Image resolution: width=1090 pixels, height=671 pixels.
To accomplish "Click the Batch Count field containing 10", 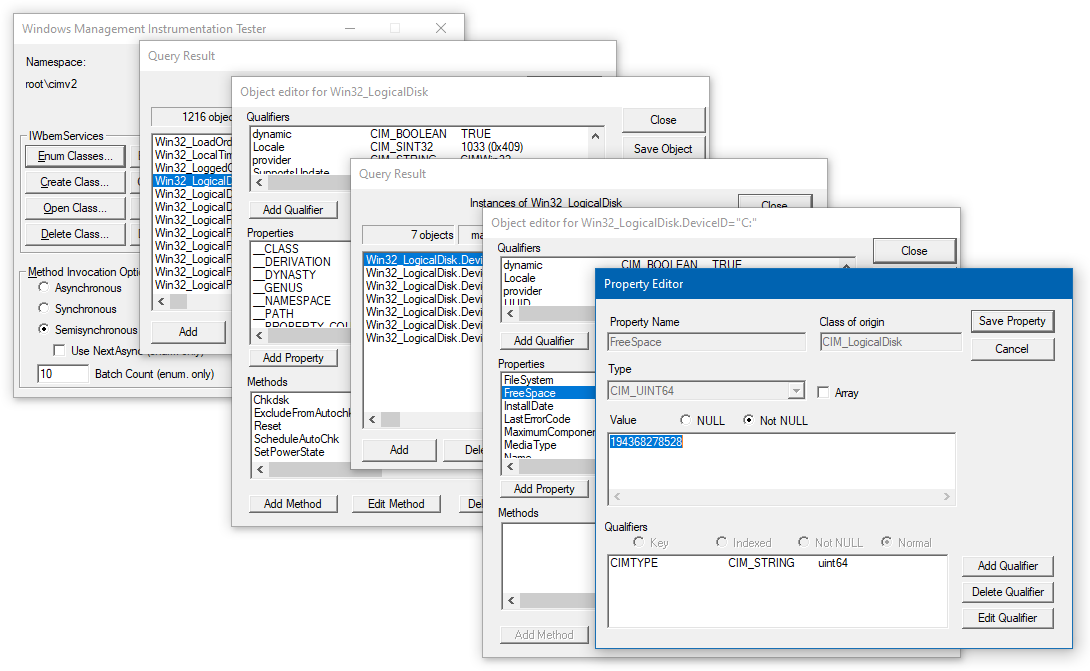I will 63,374.
